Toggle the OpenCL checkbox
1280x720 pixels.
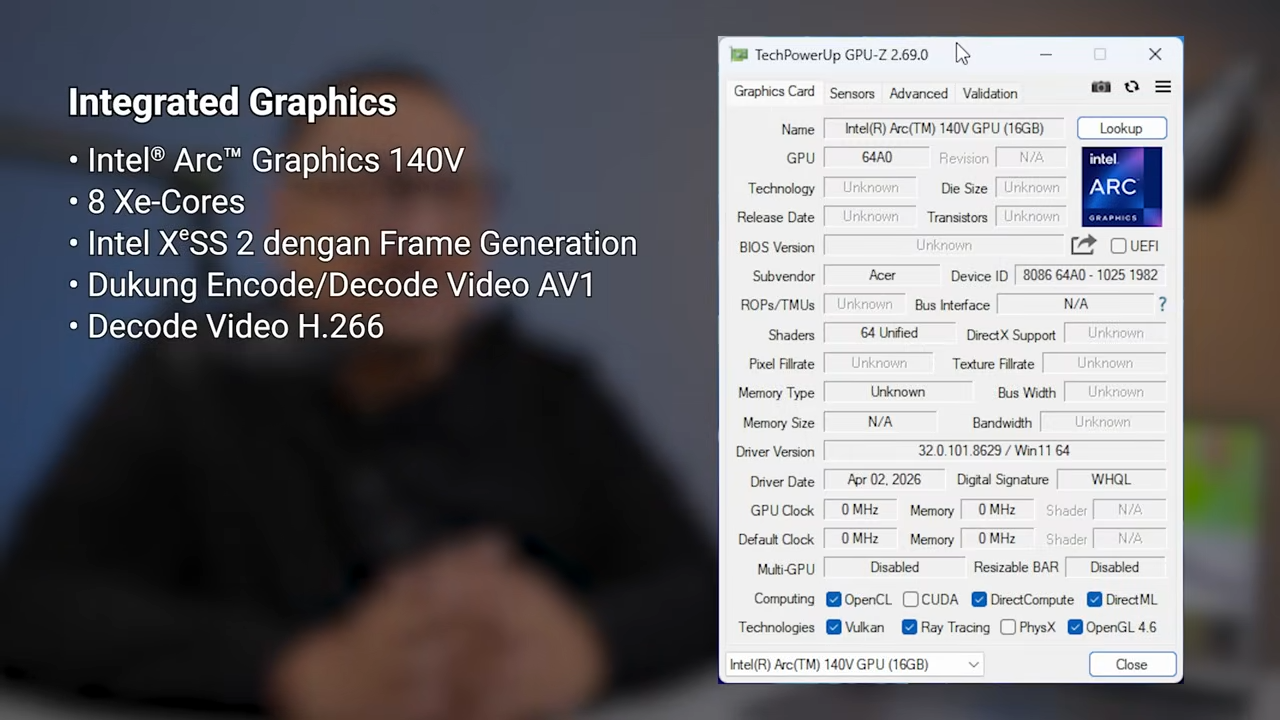[x=833, y=599]
